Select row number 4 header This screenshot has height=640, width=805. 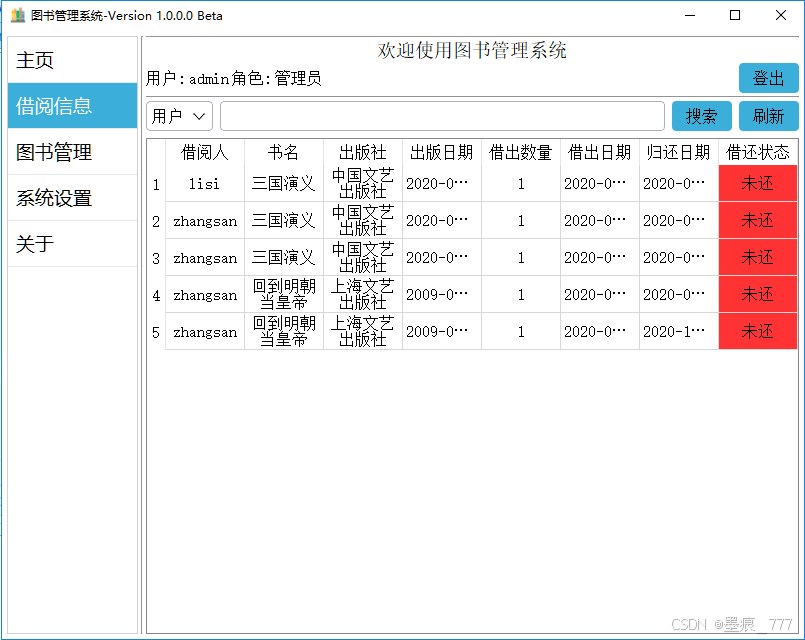156,295
